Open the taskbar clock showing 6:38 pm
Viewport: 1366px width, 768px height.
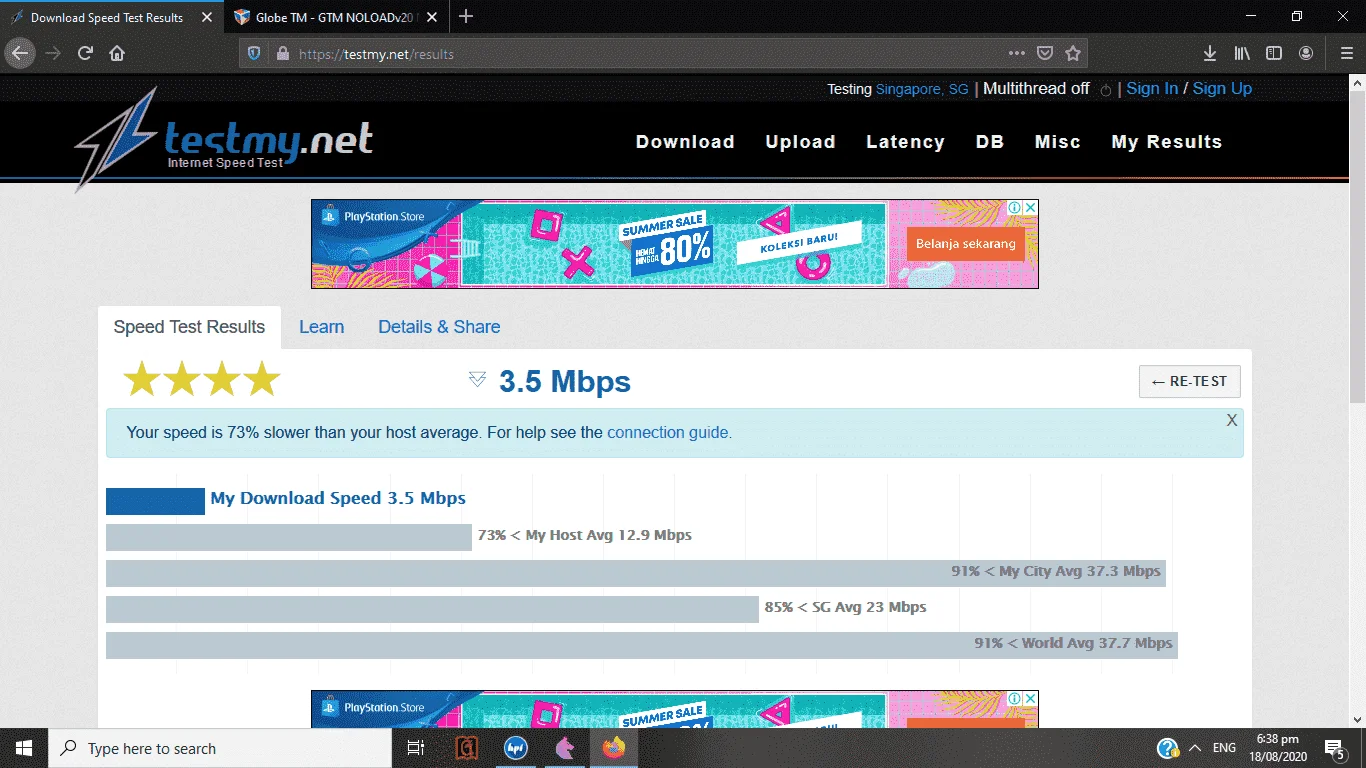click(1277, 748)
